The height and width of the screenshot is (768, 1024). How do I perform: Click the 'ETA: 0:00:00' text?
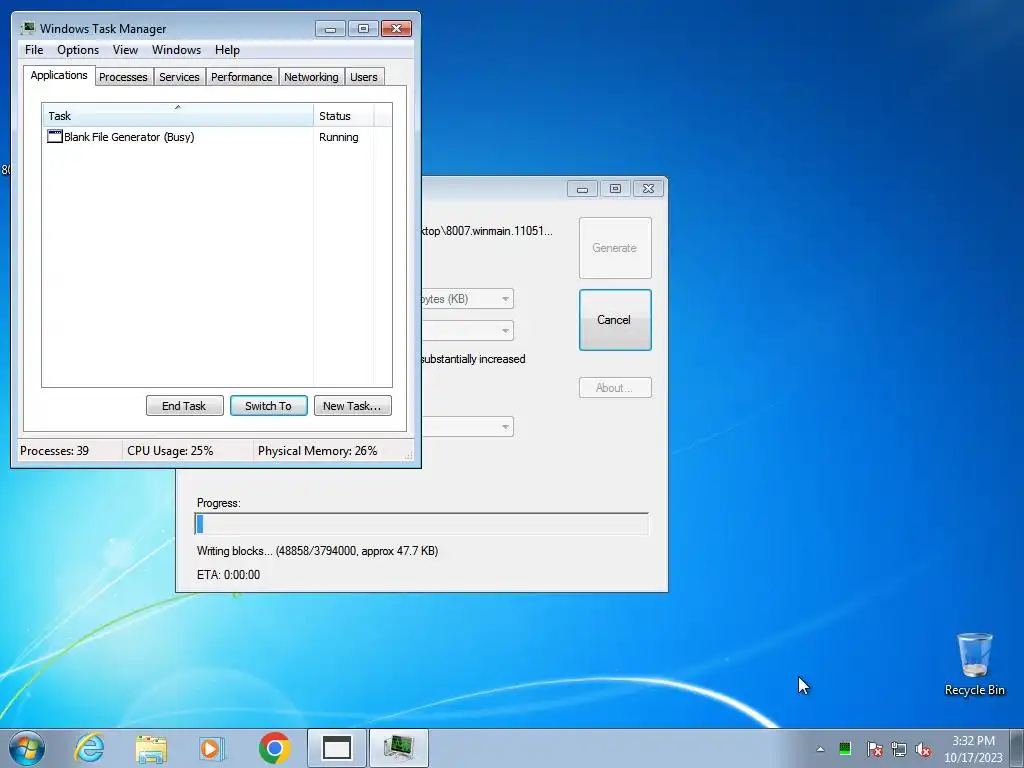(x=228, y=575)
